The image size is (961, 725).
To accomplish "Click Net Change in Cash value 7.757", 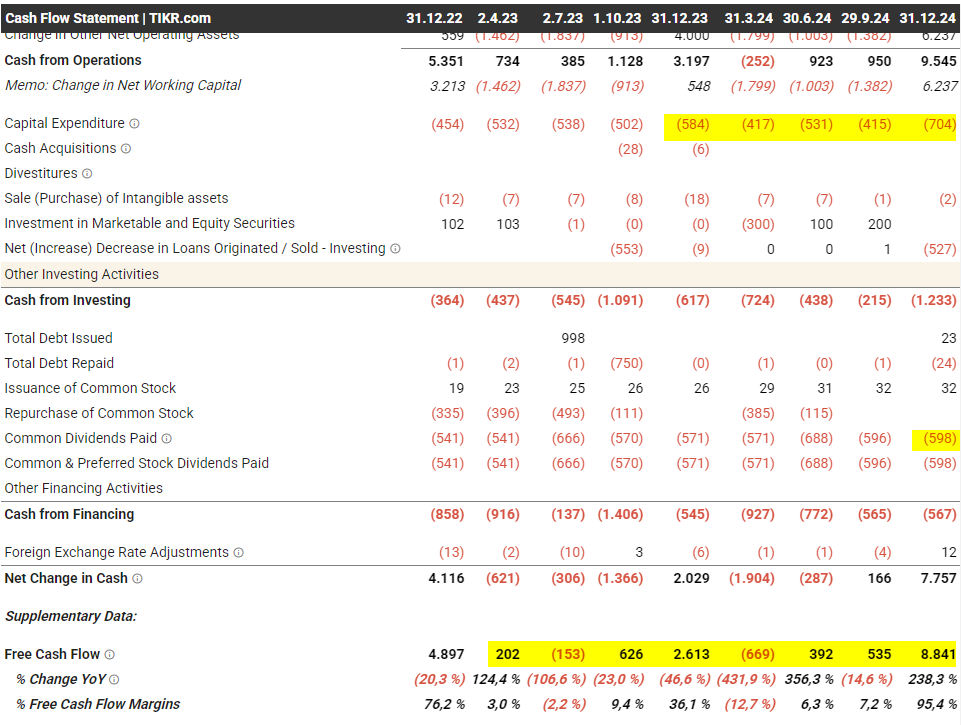I will tap(938, 579).
